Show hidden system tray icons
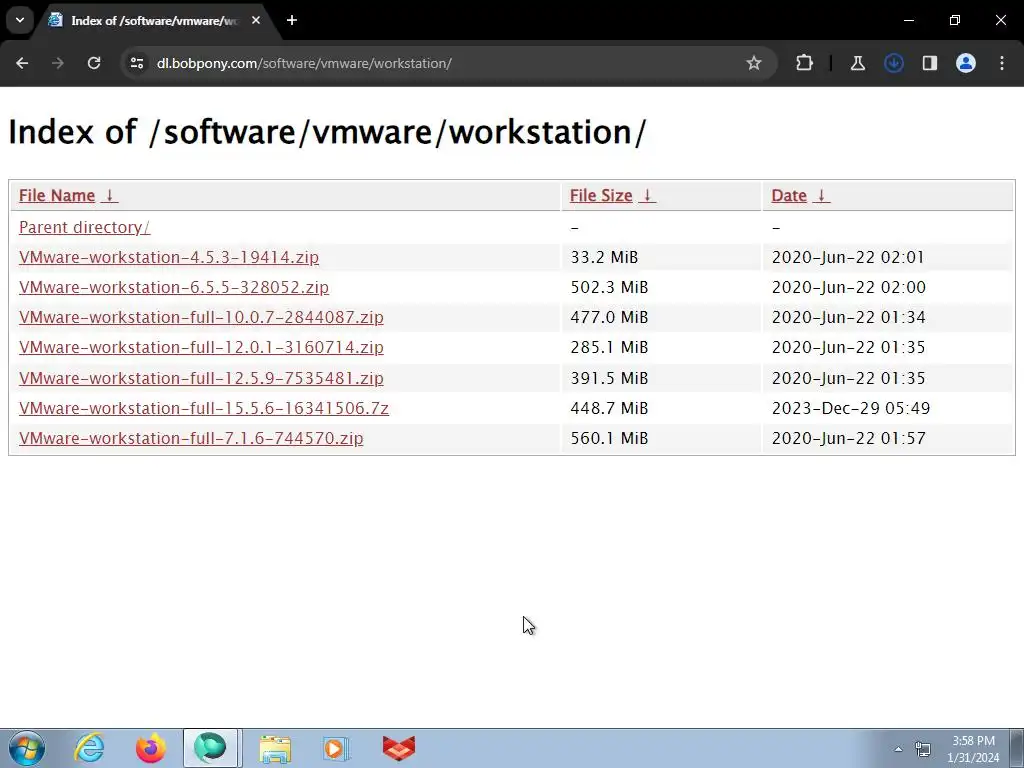 (898, 749)
